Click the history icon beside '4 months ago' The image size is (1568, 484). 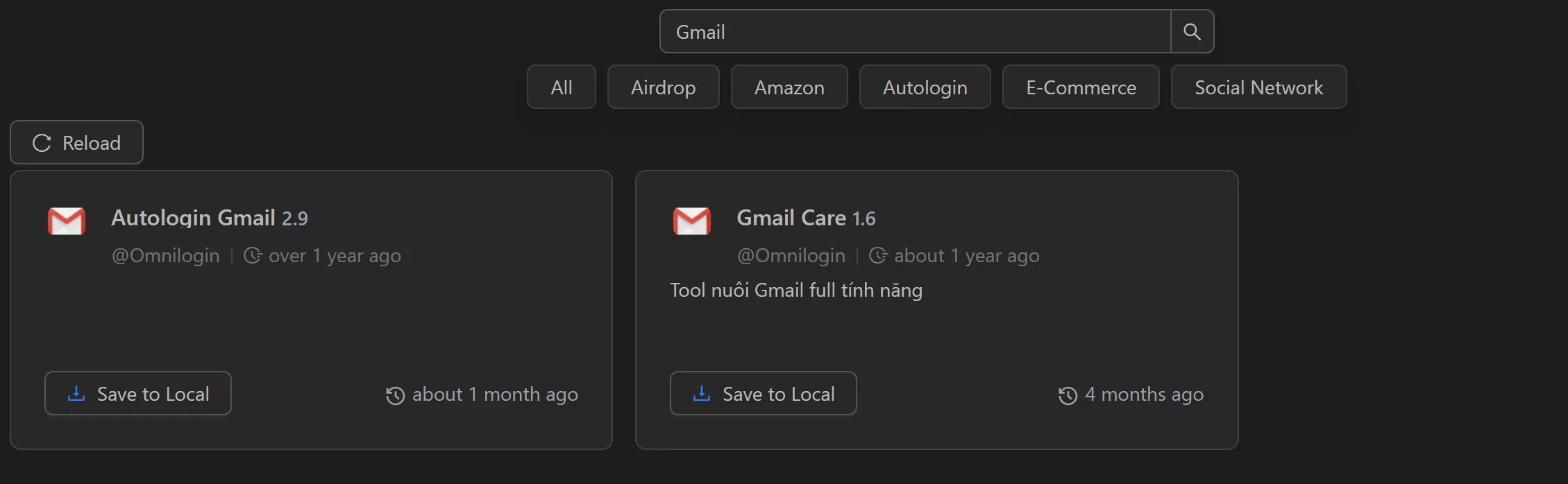click(x=1068, y=395)
